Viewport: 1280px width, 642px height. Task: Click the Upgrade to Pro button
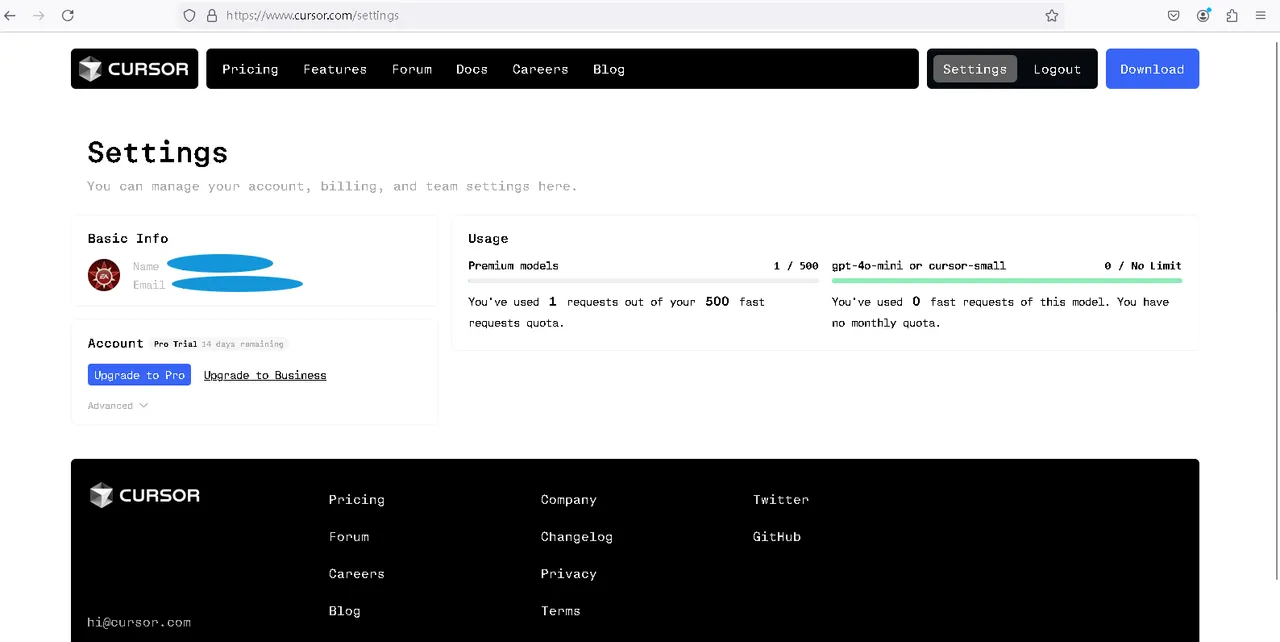tap(139, 375)
